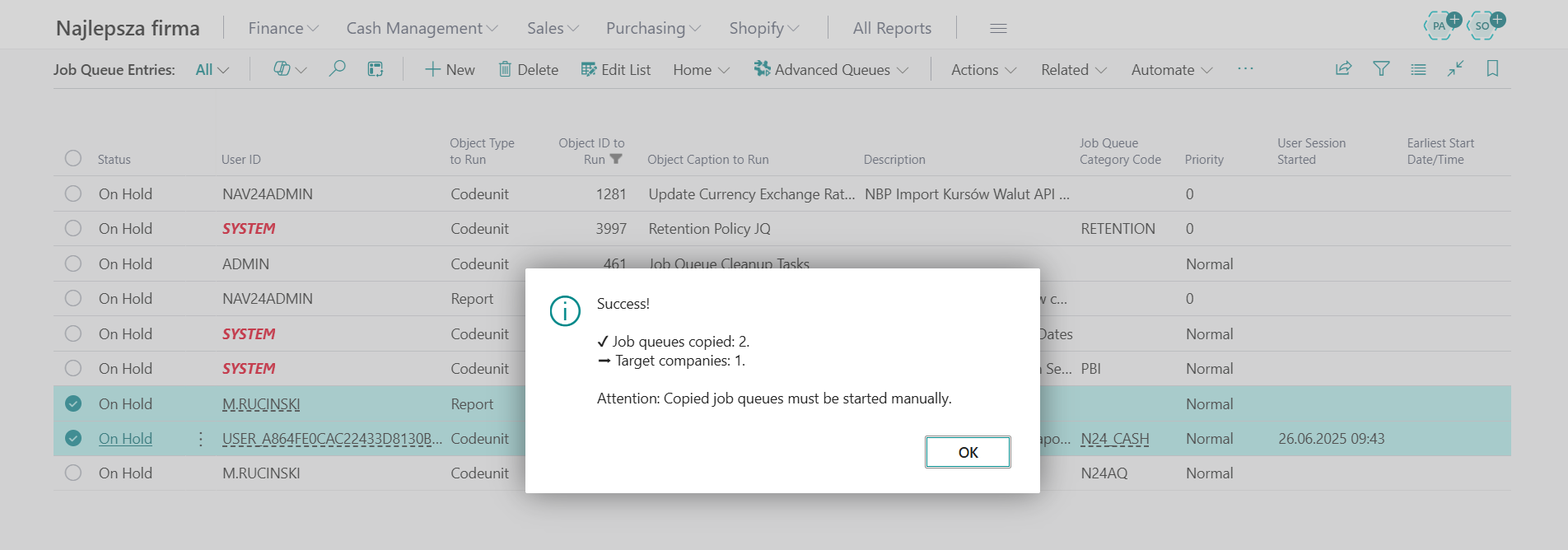The image size is (1568, 550).
Task: Click the underlined M.RUCINSKI user ID
Action: 261,404
